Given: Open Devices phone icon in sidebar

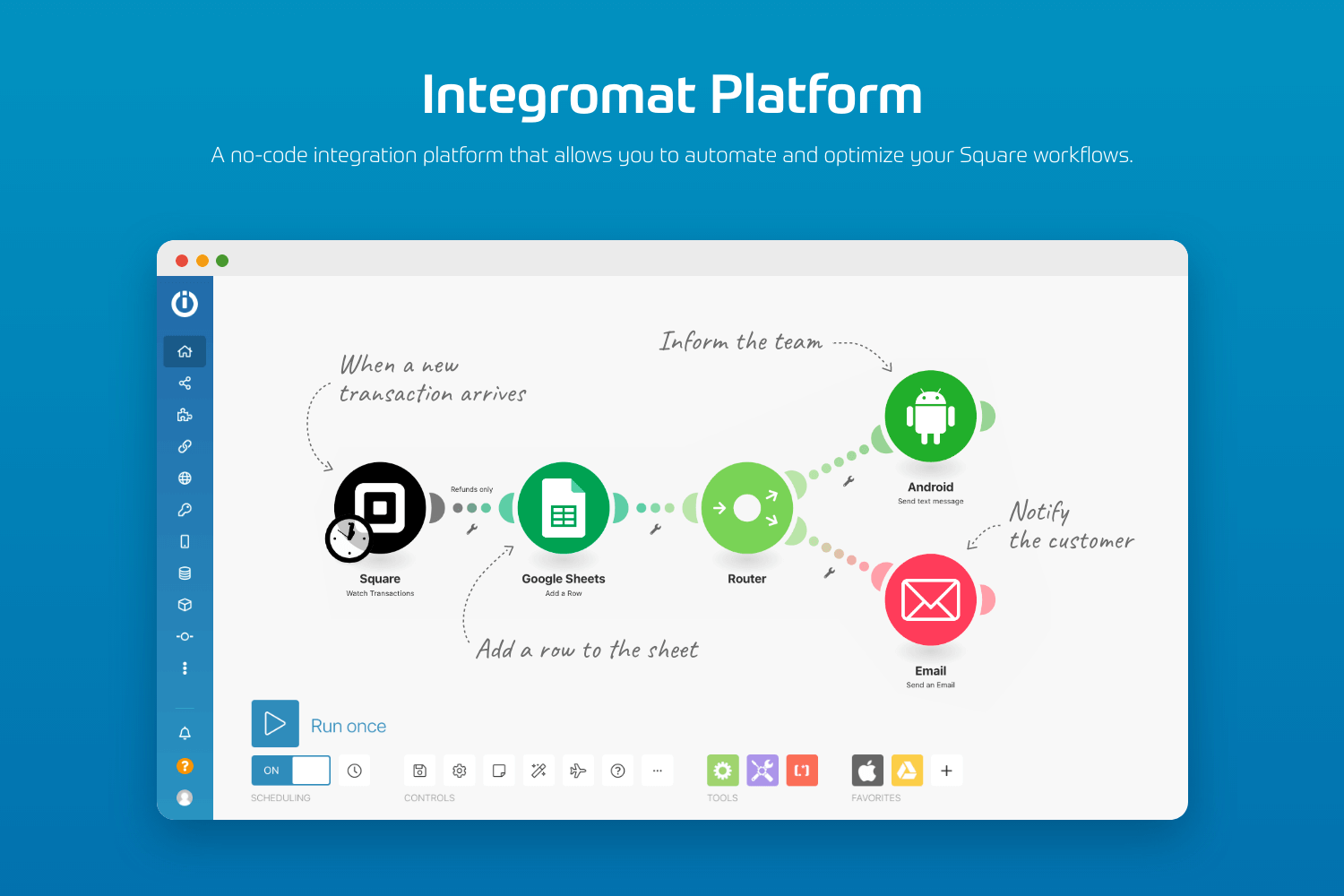Looking at the screenshot, I should (x=185, y=541).
